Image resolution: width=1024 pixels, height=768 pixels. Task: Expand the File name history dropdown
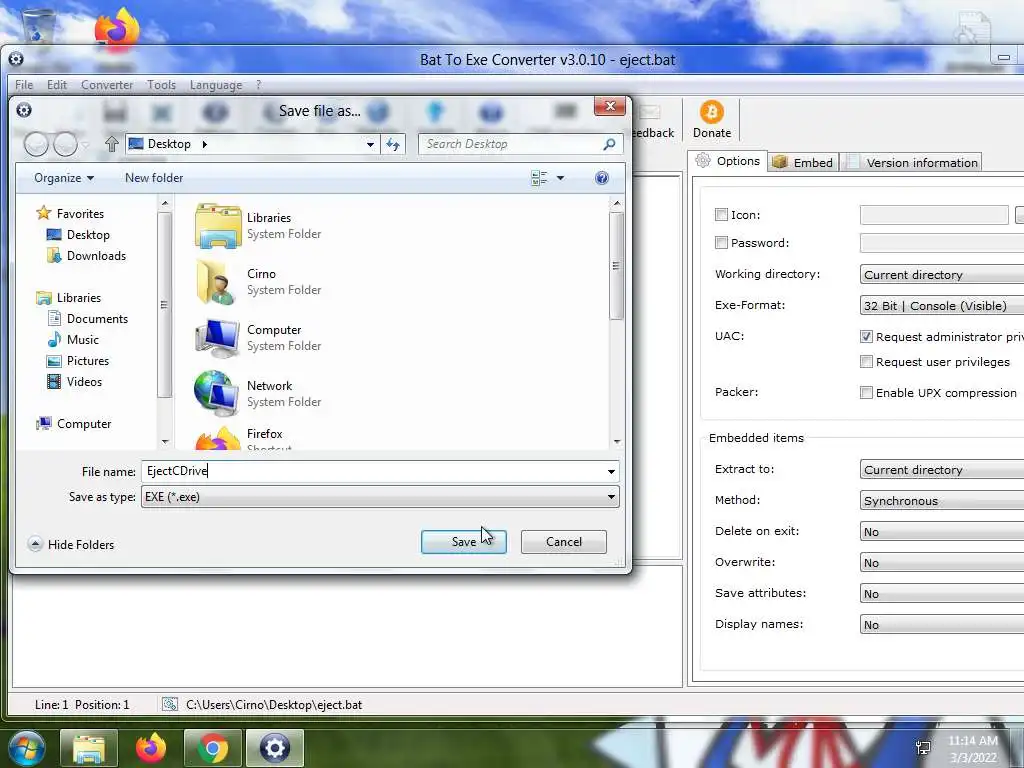click(611, 472)
